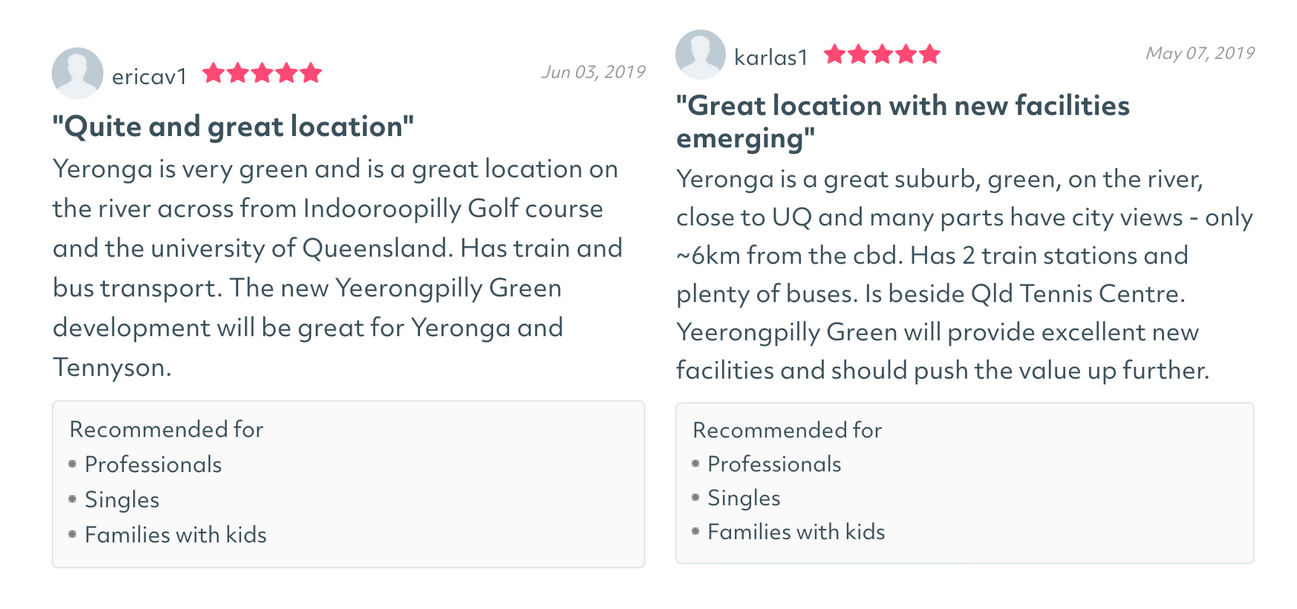Click karlas1's five-star rating

pyautogui.click(x=882, y=54)
